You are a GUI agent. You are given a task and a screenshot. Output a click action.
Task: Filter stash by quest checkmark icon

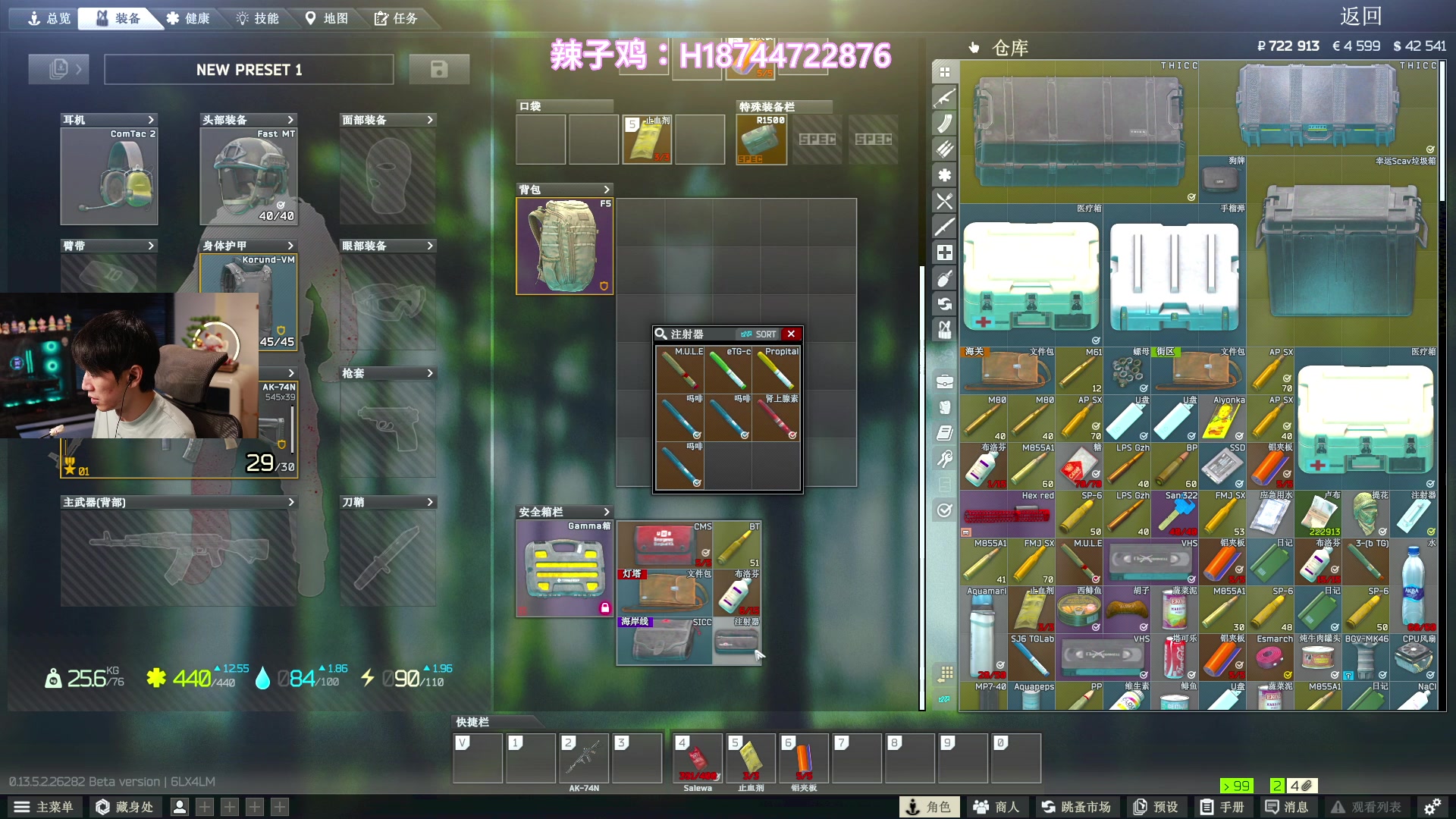tap(944, 510)
